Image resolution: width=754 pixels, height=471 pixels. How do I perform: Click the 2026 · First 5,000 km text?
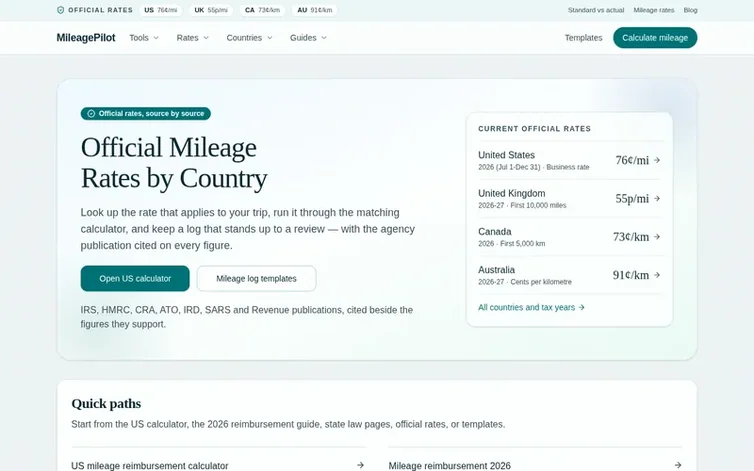[x=512, y=243]
